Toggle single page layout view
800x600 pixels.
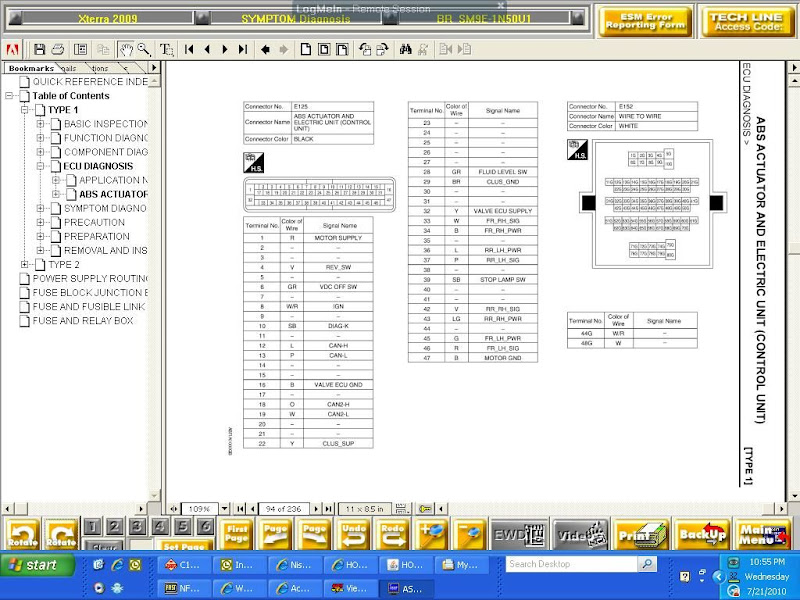[x=306, y=49]
